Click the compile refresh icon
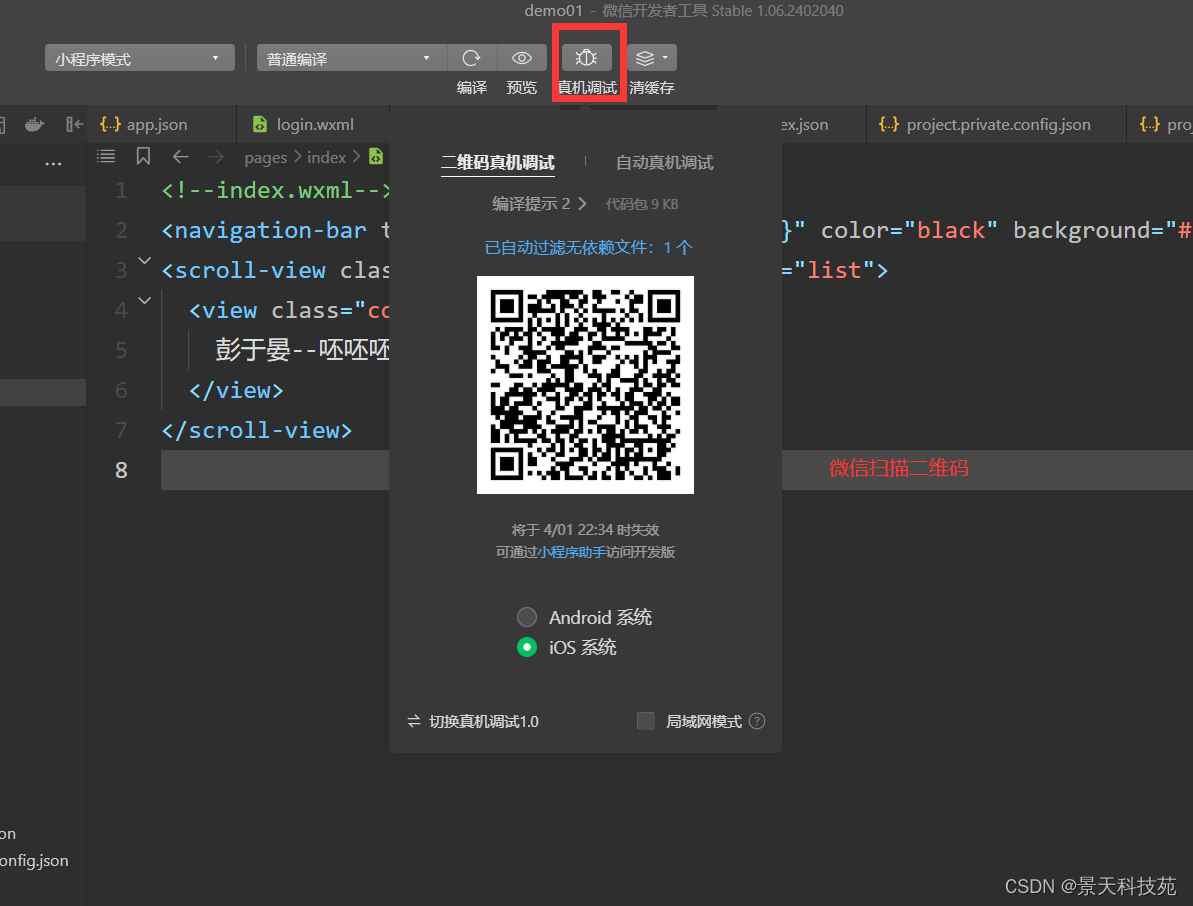Viewport: 1193px width, 906px height. click(x=472, y=58)
